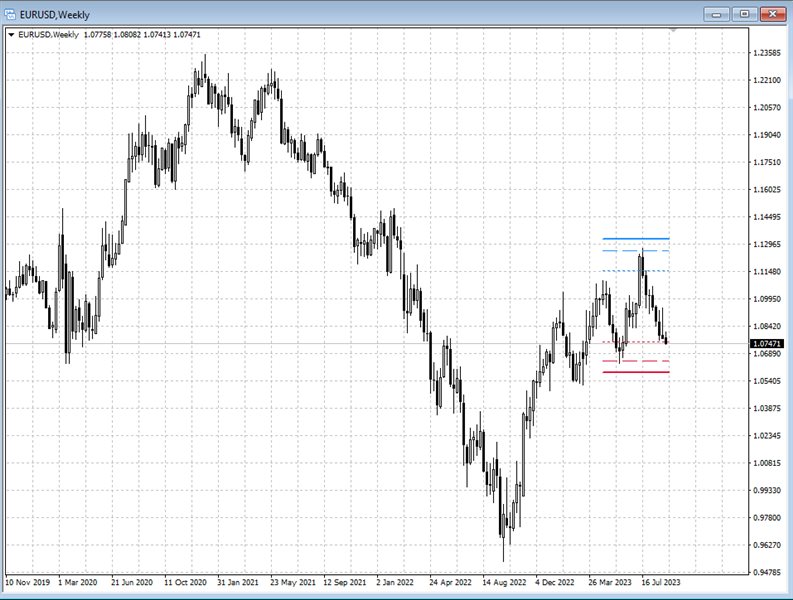The height and width of the screenshot is (600, 793).
Task: Click the 1 Mar 2020 date label
Action: pos(77,582)
